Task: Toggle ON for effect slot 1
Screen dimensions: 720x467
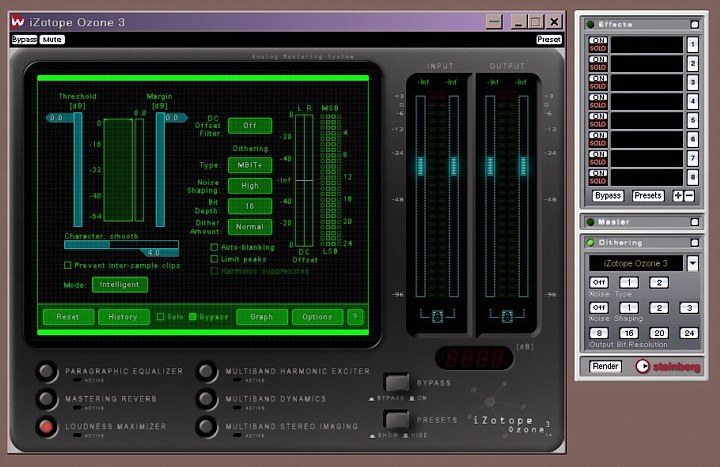Action: pyautogui.click(x=598, y=40)
